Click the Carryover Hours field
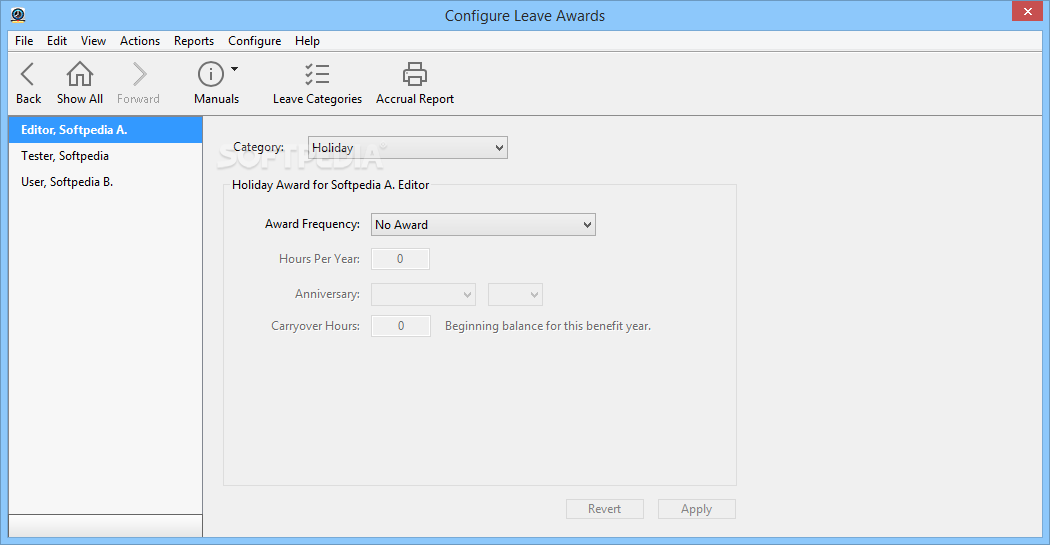 (400, 326)
